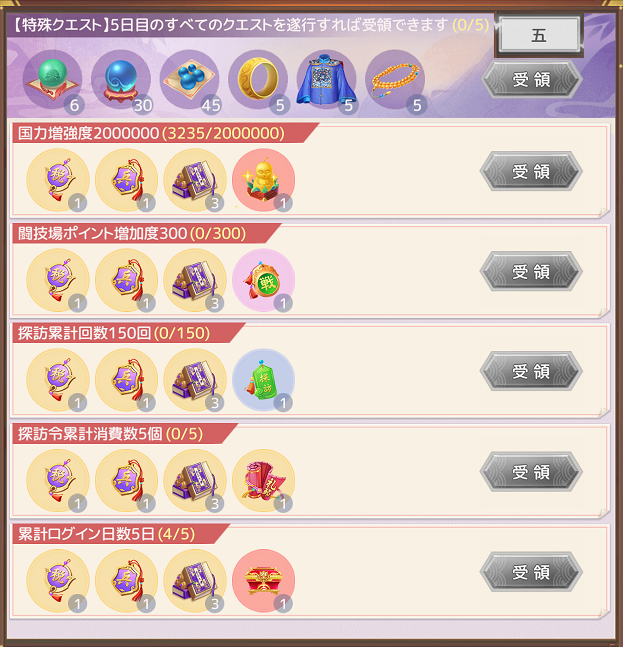Claim the special quest reward with top 受領
623x647 pixels.
(x=531, y=79)
